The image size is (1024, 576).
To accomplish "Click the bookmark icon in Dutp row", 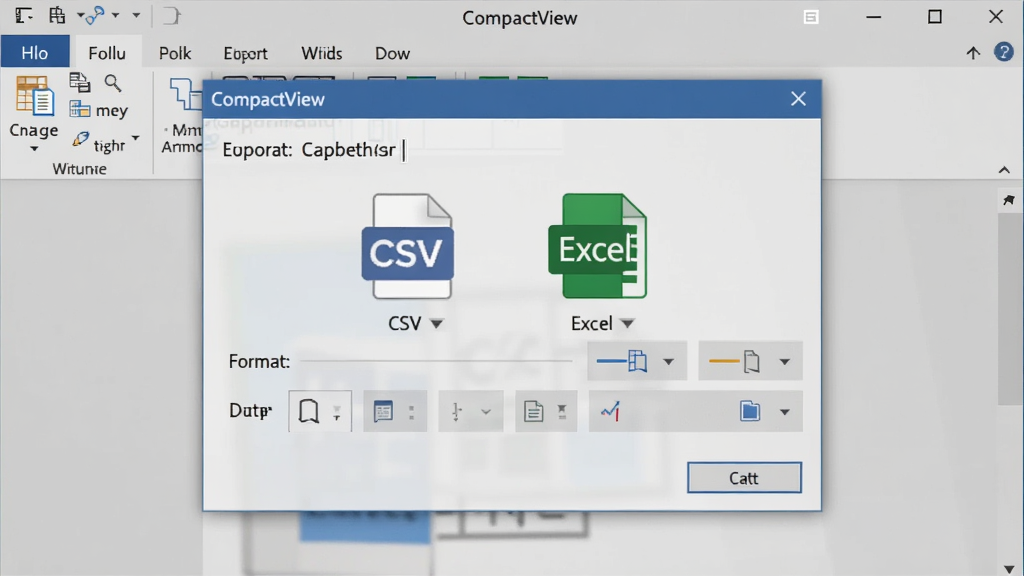I will pos(308,411).
